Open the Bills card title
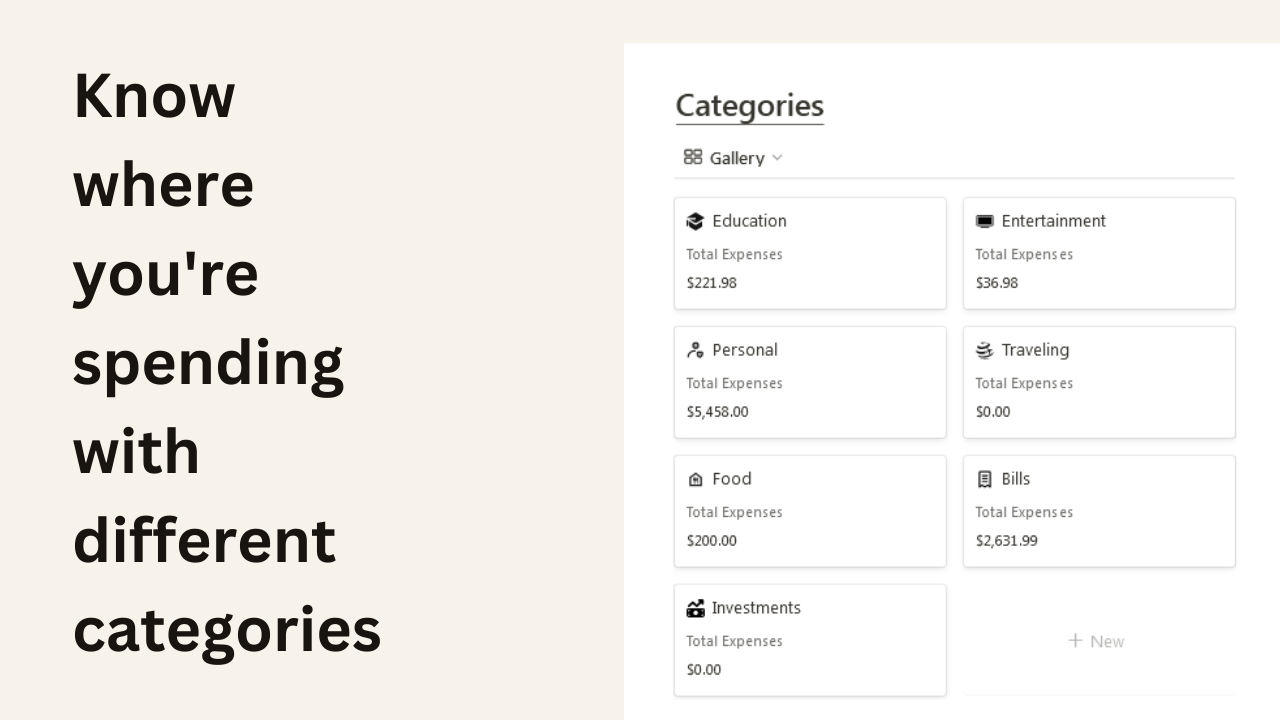Screen dimensions: 1280x720 point(1016,479)
